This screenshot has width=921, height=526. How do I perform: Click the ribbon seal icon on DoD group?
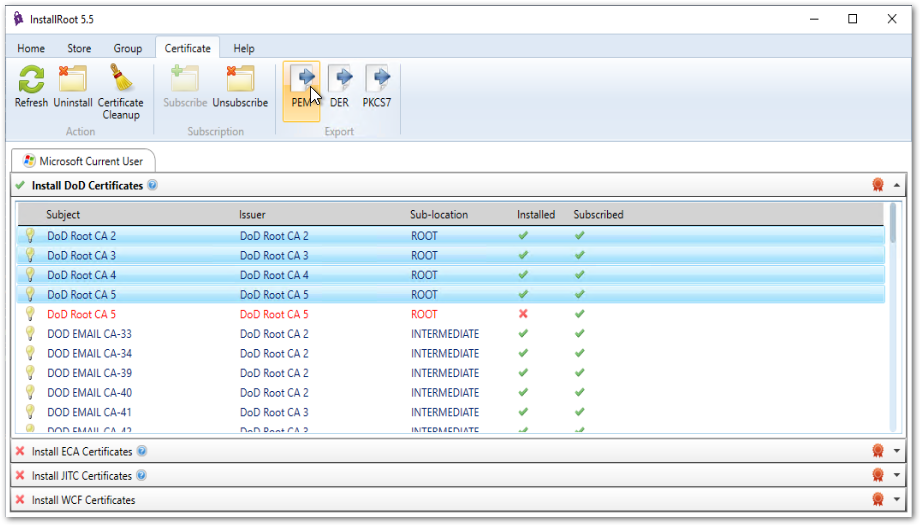[x=878, y=185]
